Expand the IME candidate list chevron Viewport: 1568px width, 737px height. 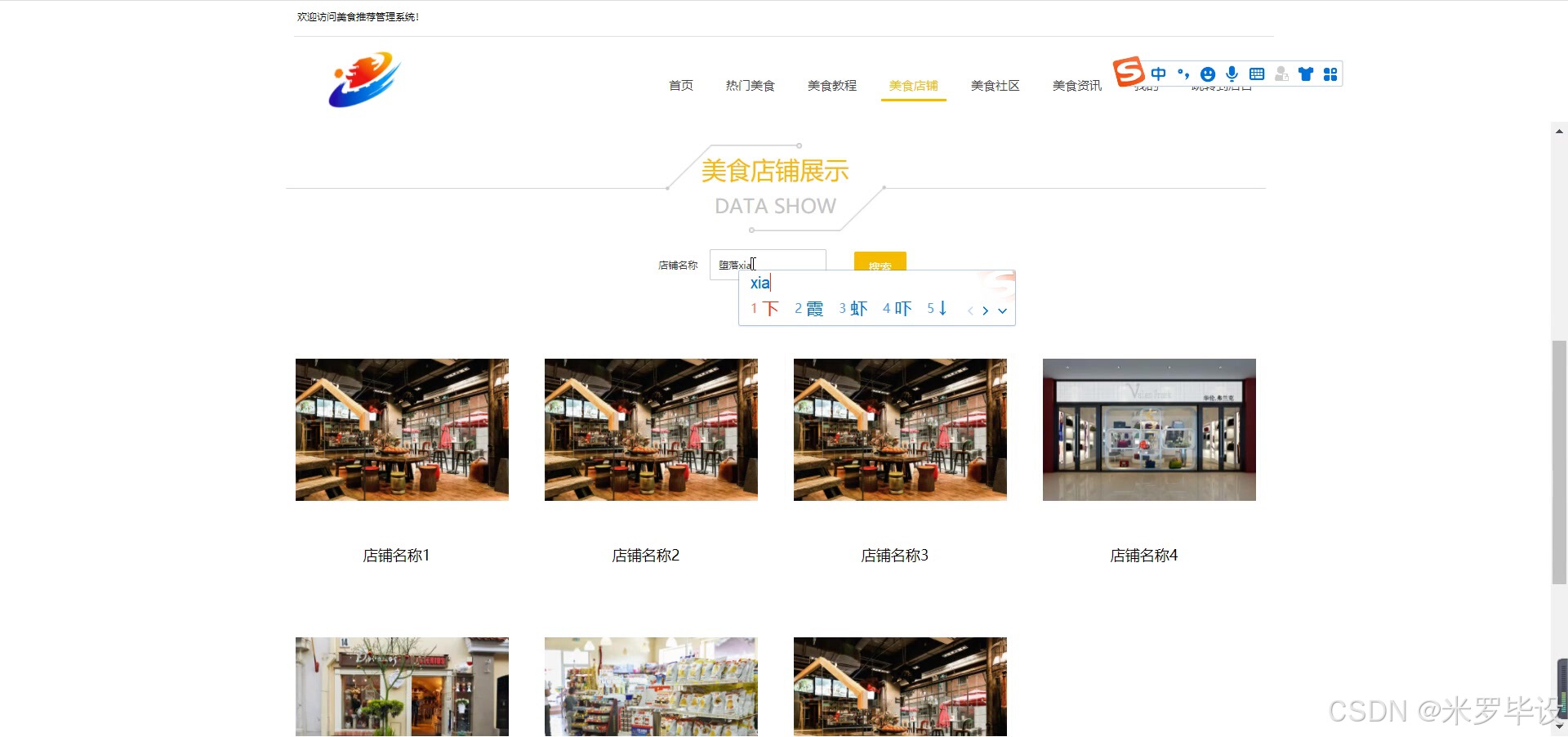(1002, 310)
